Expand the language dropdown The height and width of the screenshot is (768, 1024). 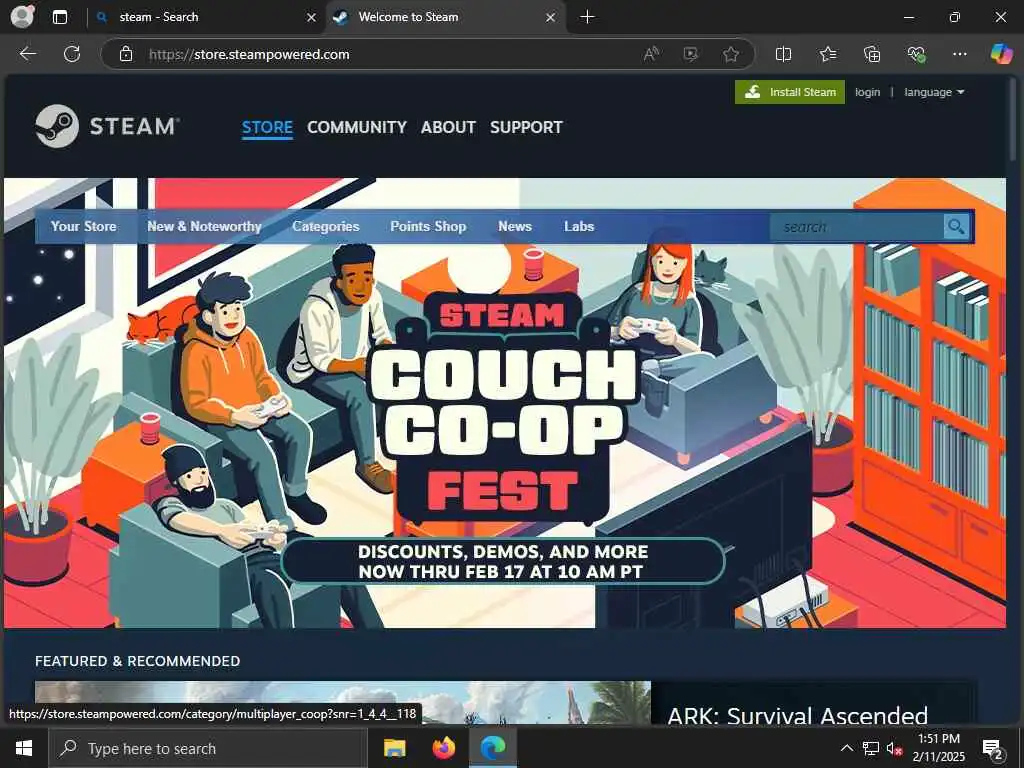pyautogui.click(x=934, y=92)
